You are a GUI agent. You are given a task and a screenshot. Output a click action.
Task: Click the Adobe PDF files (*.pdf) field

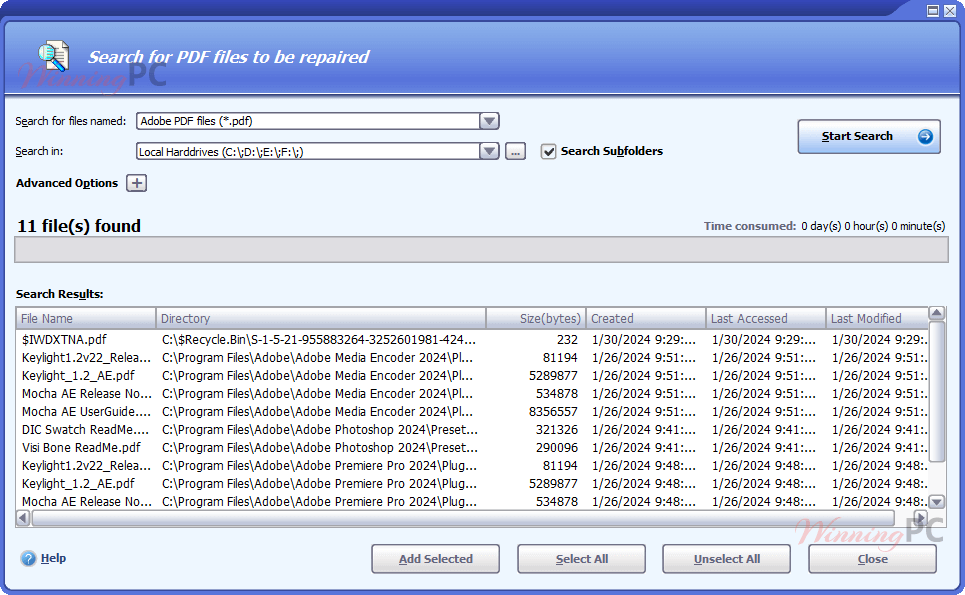coord(308,121)
